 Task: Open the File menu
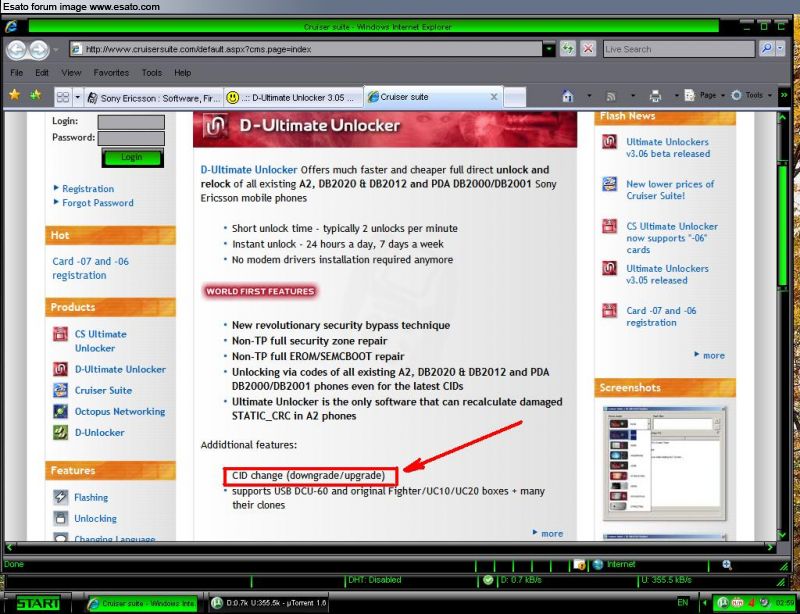click(17, 73)
